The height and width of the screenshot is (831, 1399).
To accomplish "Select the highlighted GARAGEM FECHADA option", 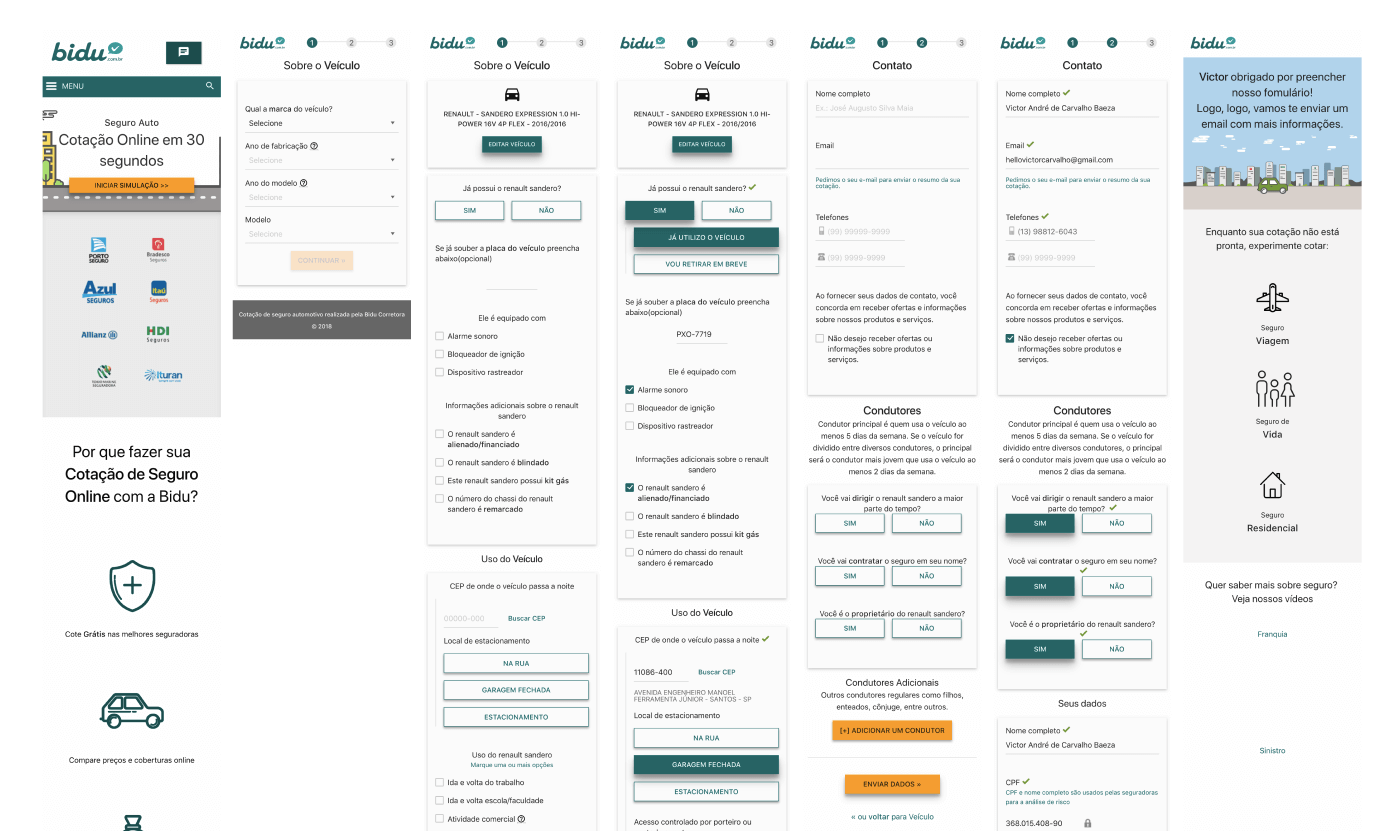I will pyautogui.click(x=706, y=765).
